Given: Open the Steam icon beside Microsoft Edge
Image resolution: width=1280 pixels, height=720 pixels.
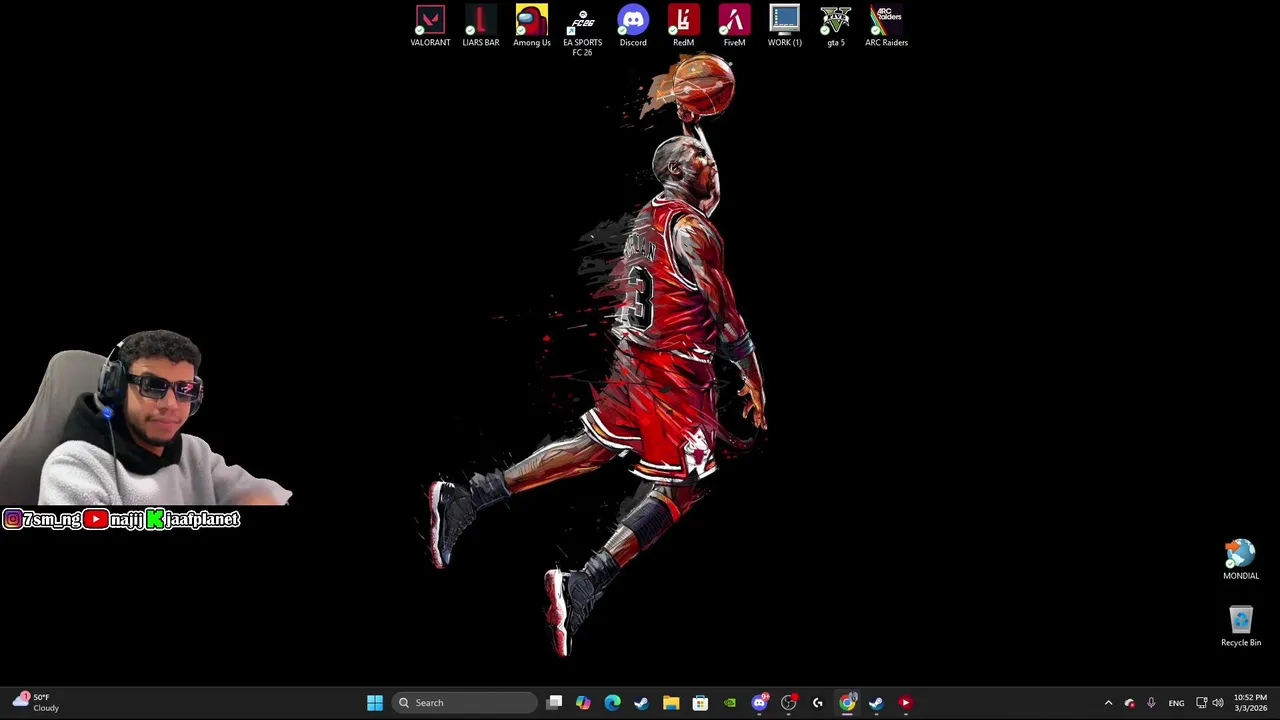Looking at the screenshot, I should (642, 703).
